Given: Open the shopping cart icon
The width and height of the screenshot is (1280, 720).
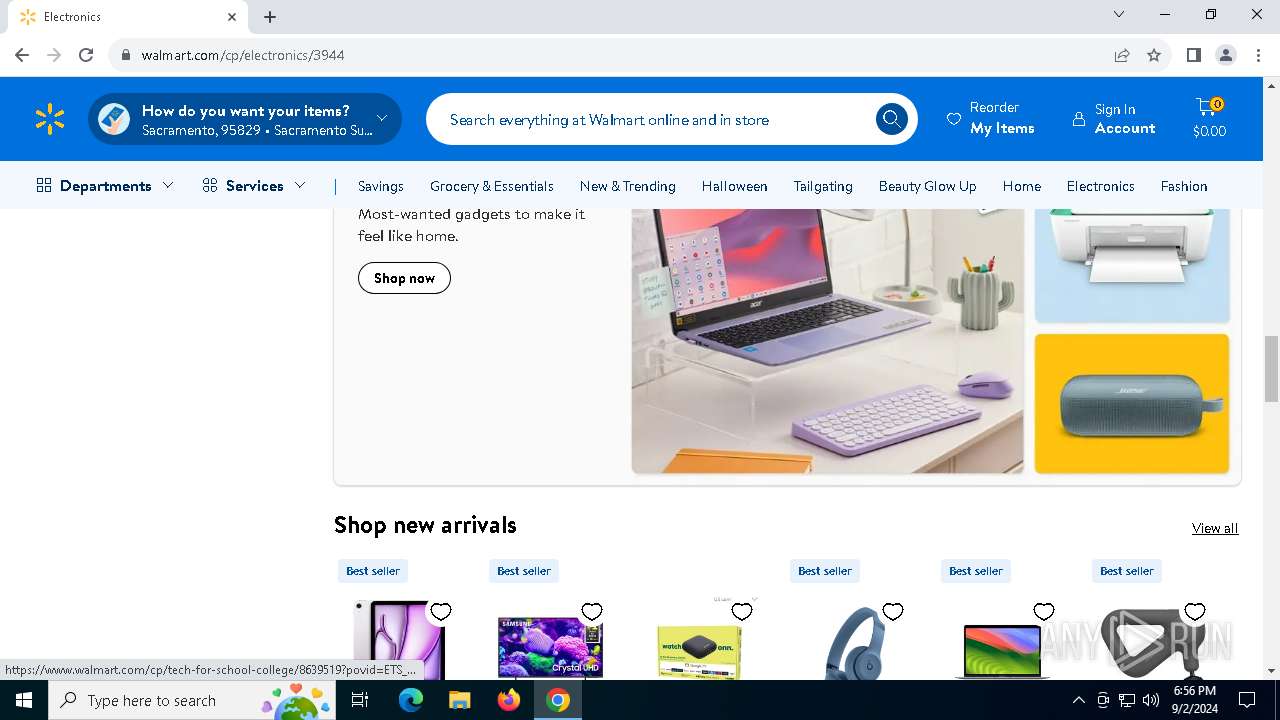Looking at the screenshot, I should click(x=1208, y=106).
